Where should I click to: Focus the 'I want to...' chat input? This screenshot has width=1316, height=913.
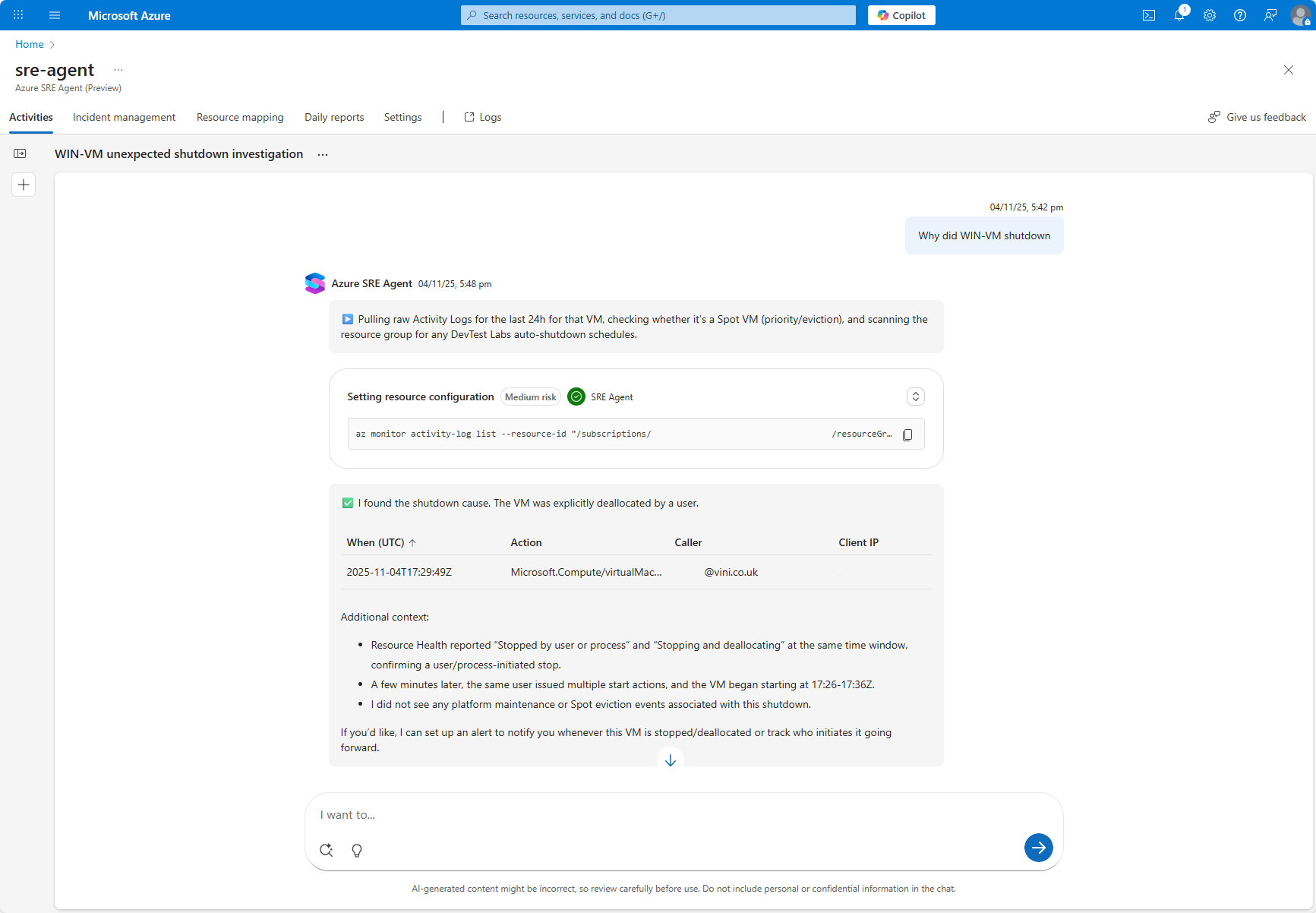pyautogui.click(x=668, y=815)
